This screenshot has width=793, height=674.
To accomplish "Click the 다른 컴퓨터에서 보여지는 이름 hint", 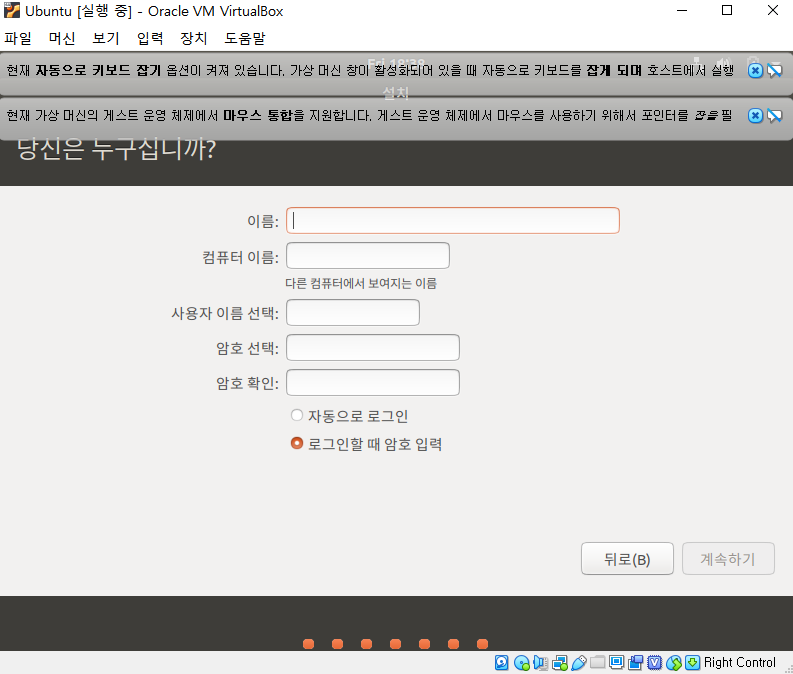I will [x=361, y=283].
